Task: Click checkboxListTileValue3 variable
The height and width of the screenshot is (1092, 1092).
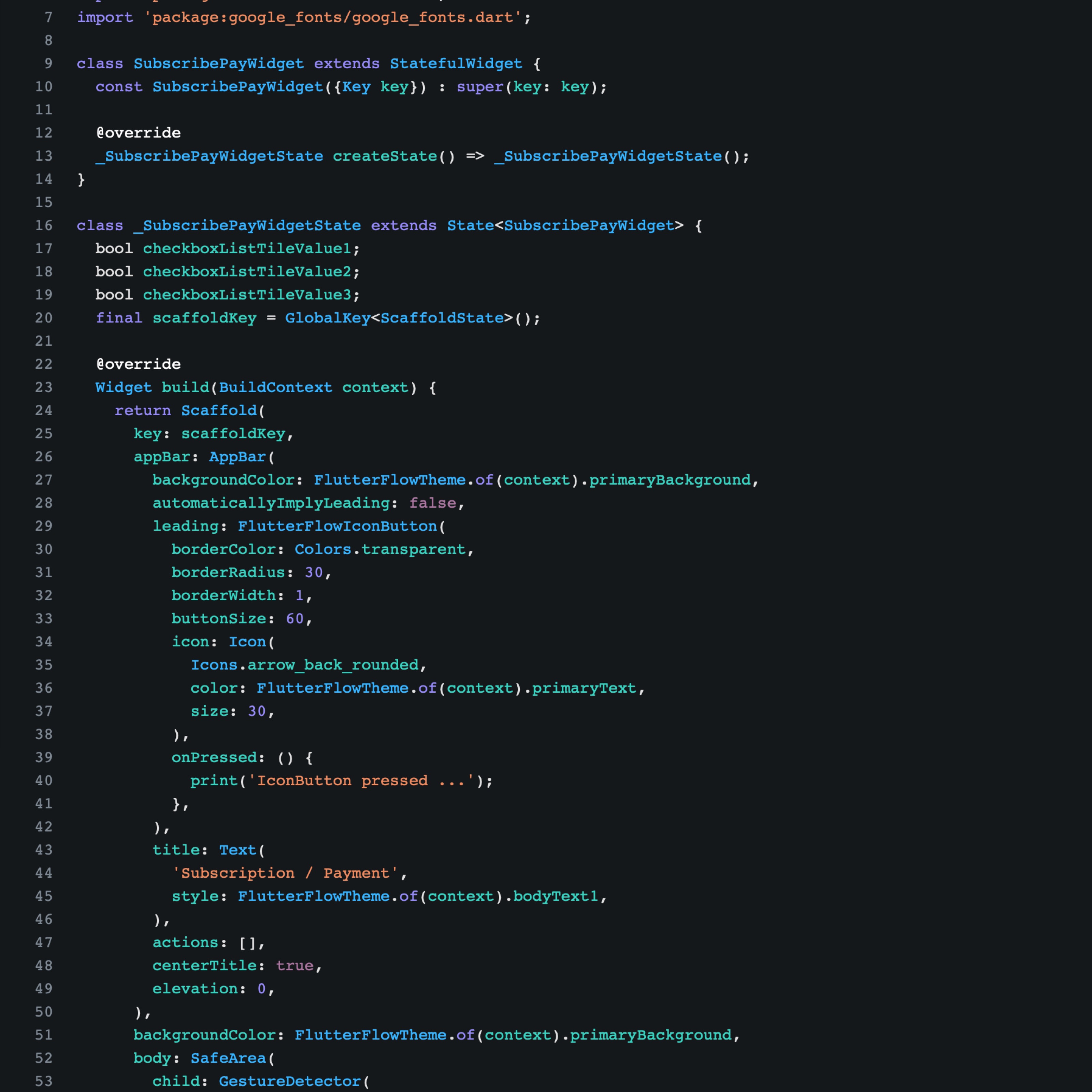Action: tap(247, 295)
